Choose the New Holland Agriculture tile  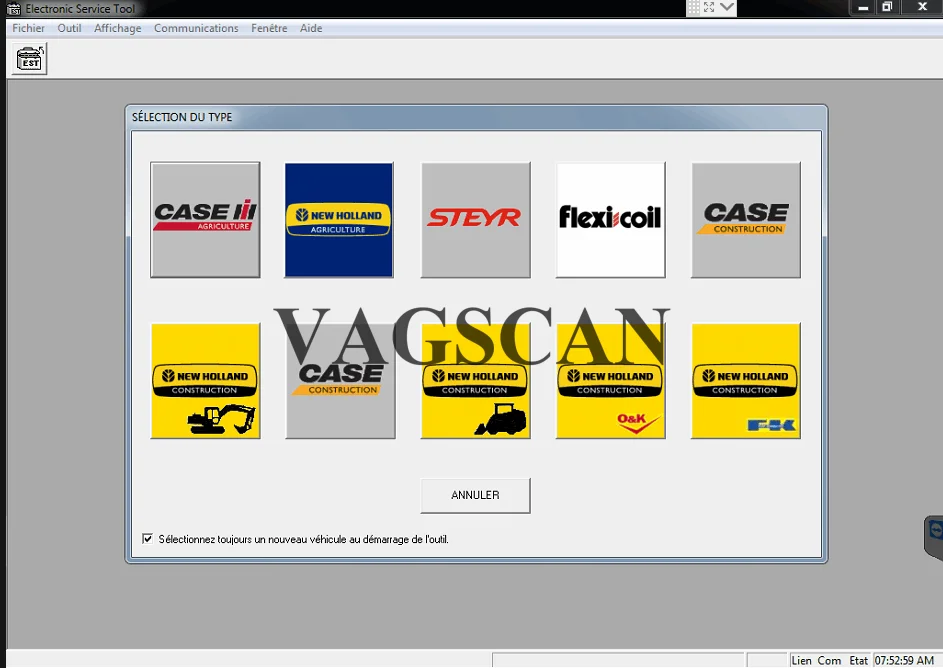[x=339, y=220]
